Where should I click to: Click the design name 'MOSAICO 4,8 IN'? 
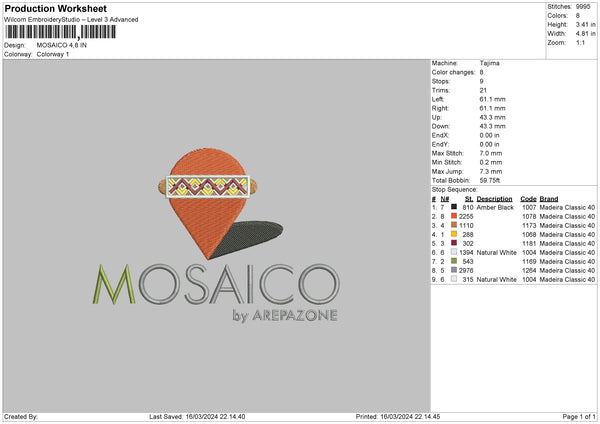tap(62, 45)
